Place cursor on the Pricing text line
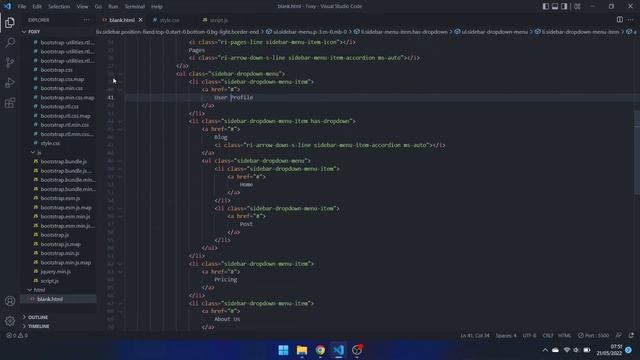This screenshot has height=360, width=640. 225,280
